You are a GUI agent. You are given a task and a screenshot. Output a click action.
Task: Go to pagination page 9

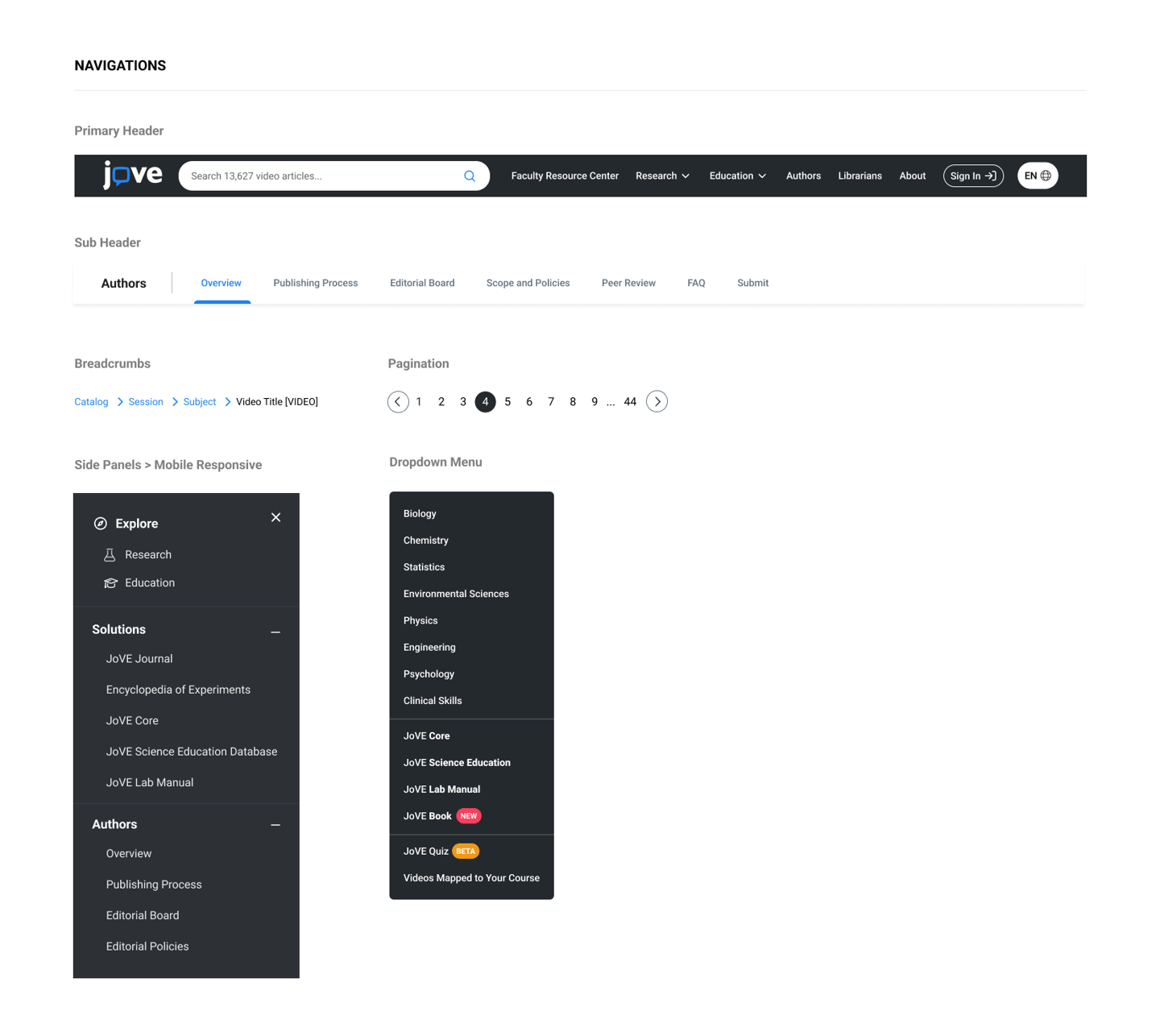[594, 402]
